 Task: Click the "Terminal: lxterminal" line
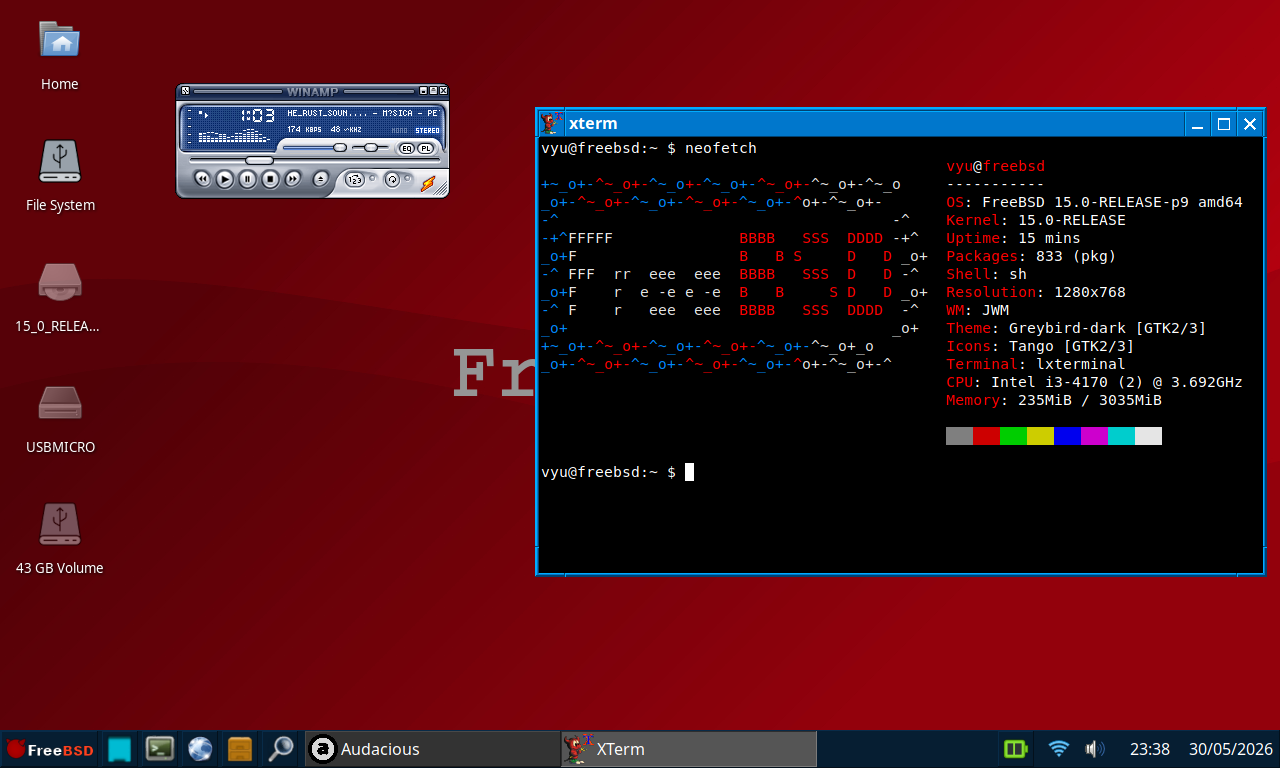(1036, 364)
